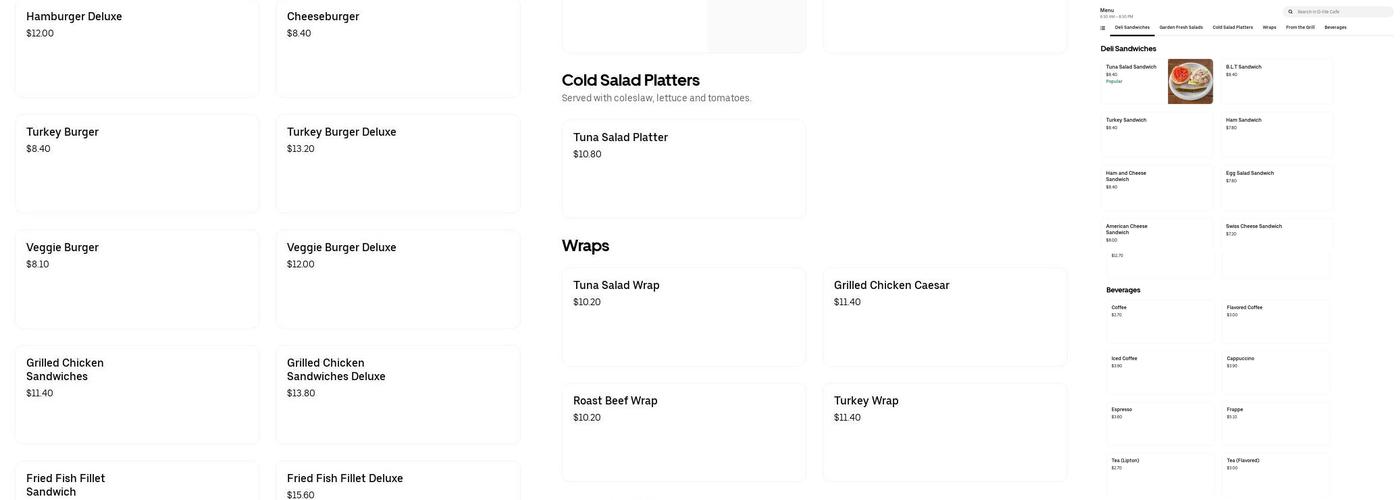This screenshot has width=1400, height=500.
Task: Open the Grilled Chicken Caesar wrap
Action: 945,316
